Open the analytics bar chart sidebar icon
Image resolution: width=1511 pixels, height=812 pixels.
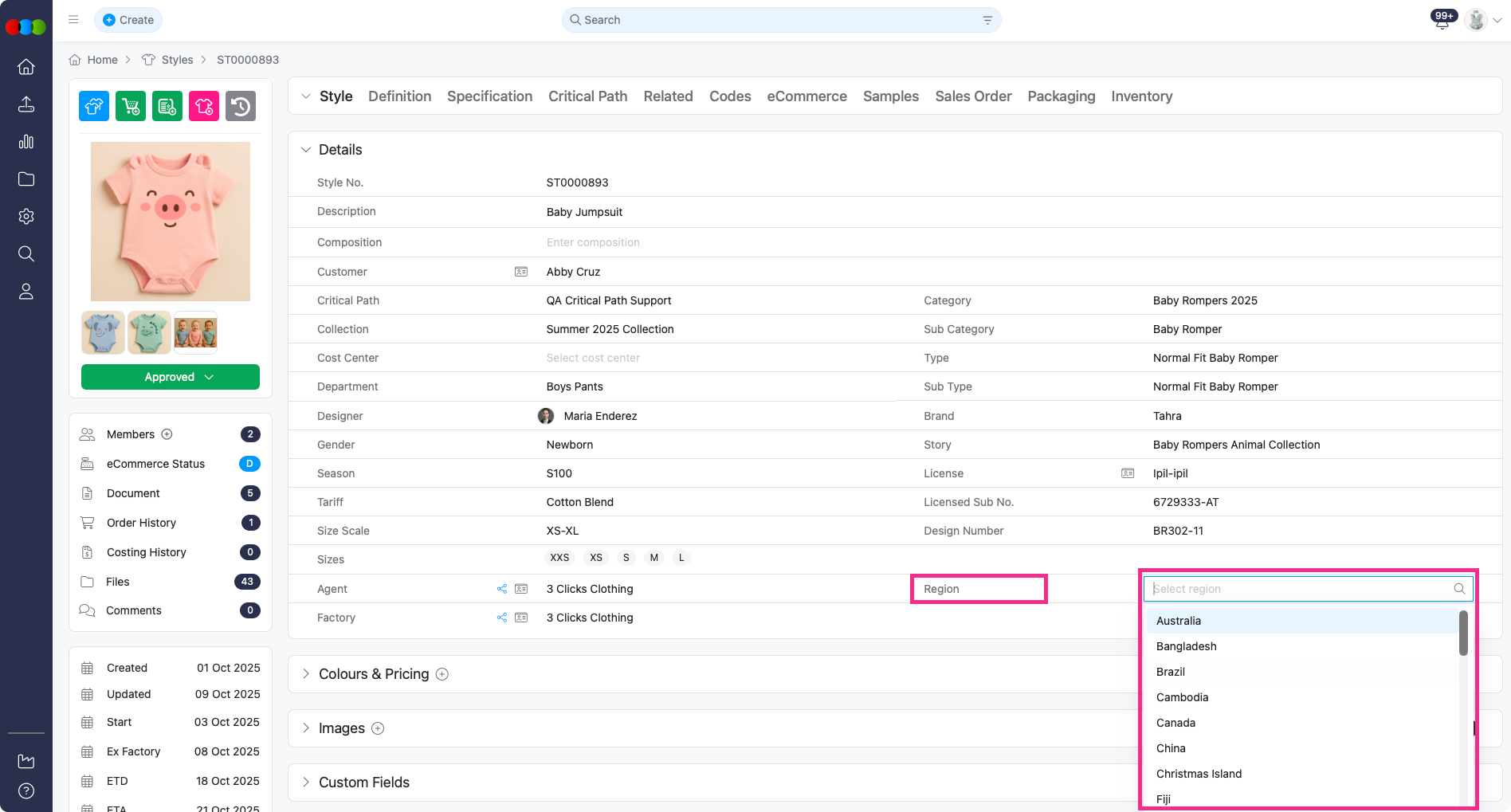(x=26, y=142)
